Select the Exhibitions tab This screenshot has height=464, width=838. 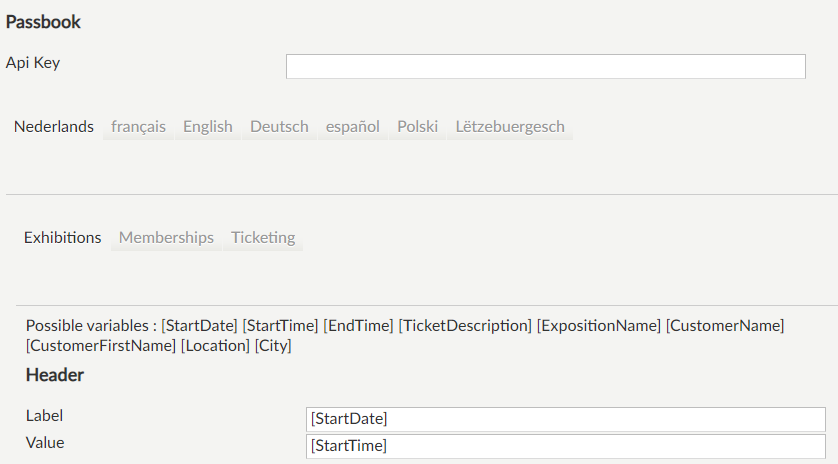coord(63,238)
